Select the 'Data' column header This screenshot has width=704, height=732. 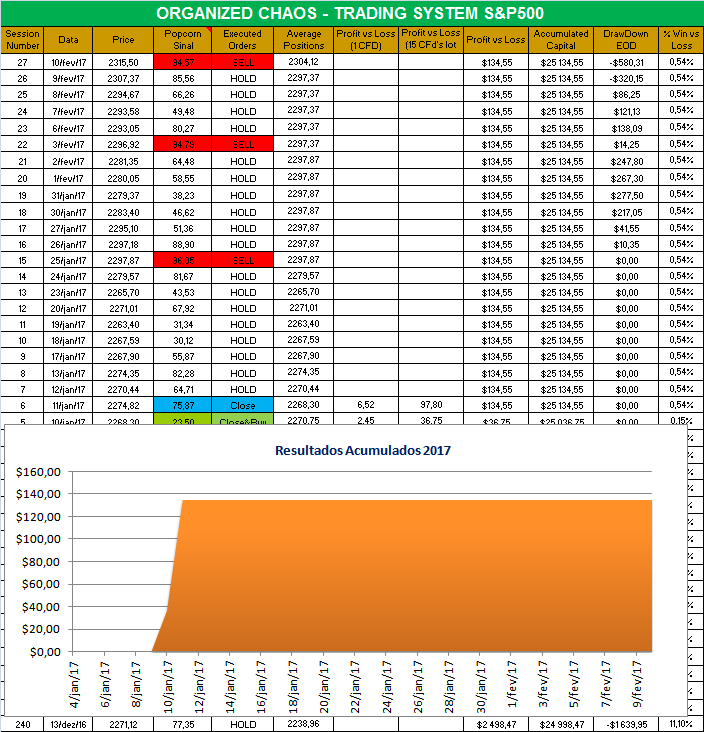[x=68, y=40]
